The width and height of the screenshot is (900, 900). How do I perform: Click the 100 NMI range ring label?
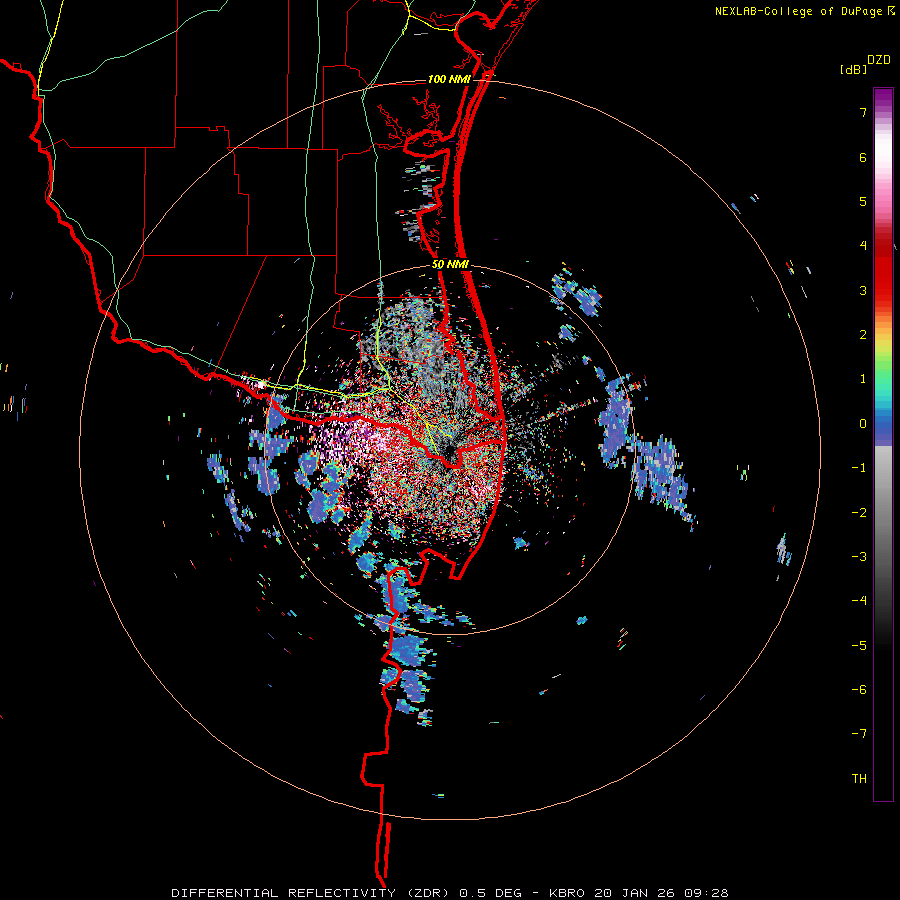click(449, 79)
